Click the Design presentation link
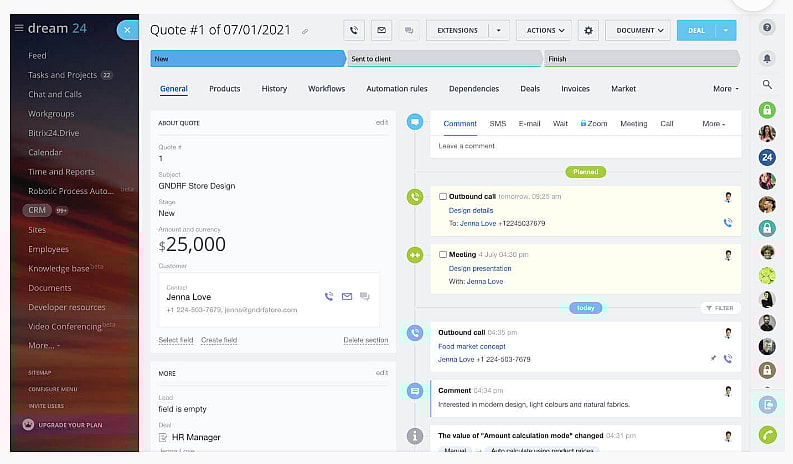 [x=480, y=268]
